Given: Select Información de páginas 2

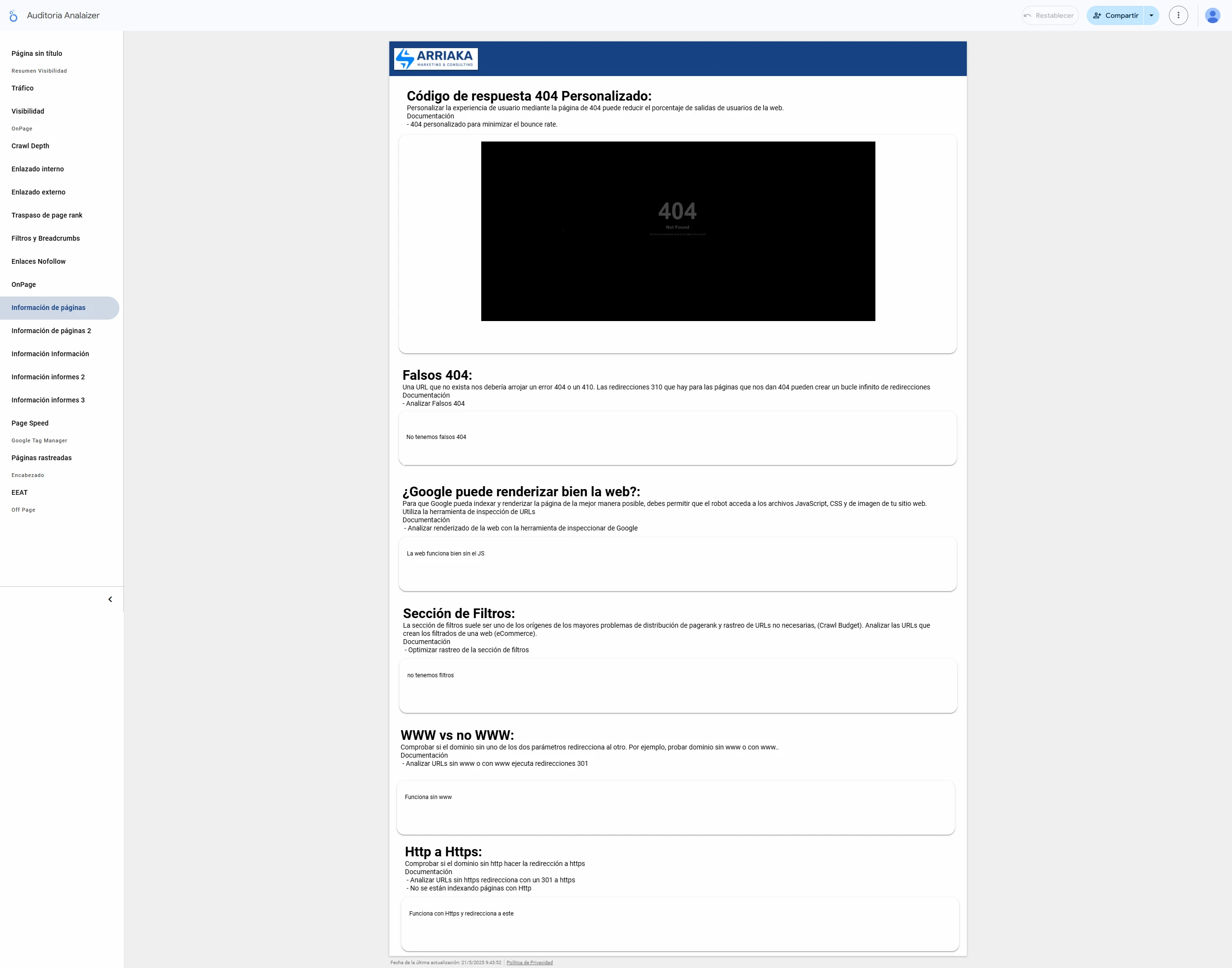Looking at the screenshot, I should [51, 331].
